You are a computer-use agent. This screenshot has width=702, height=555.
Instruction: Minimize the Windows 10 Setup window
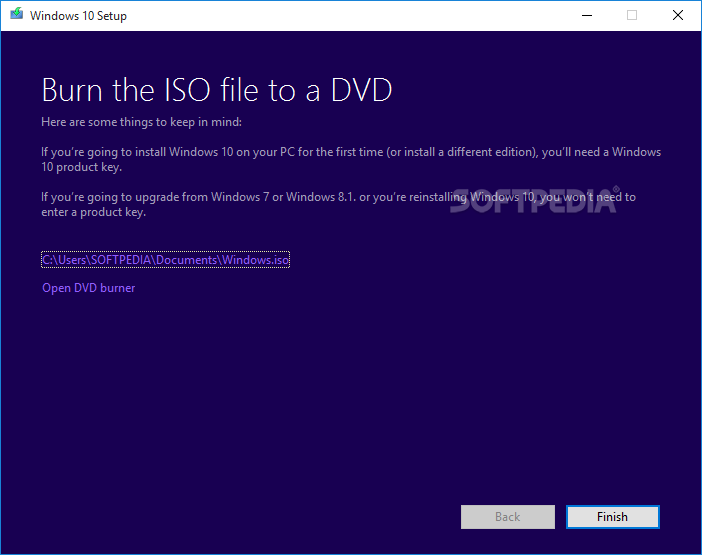click(587, 16)
